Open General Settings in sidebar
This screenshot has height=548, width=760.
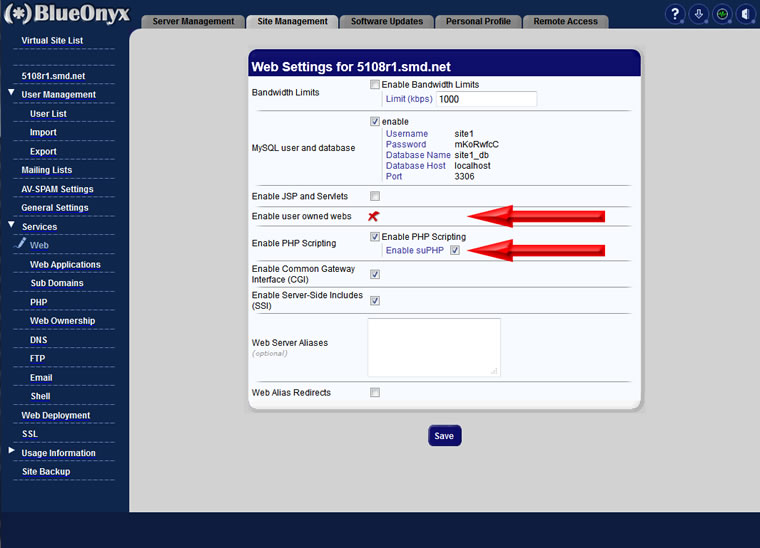coord(55,208)
